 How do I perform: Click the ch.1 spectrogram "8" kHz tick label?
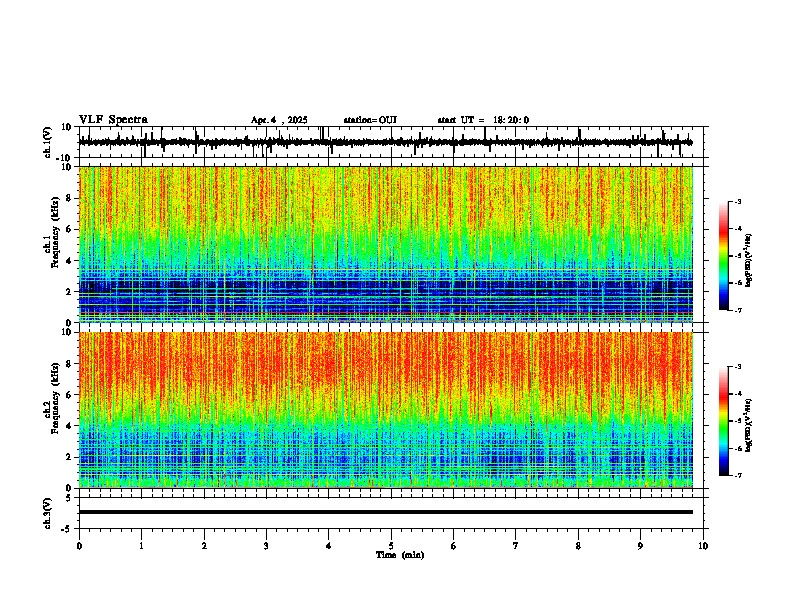[70, 198]
